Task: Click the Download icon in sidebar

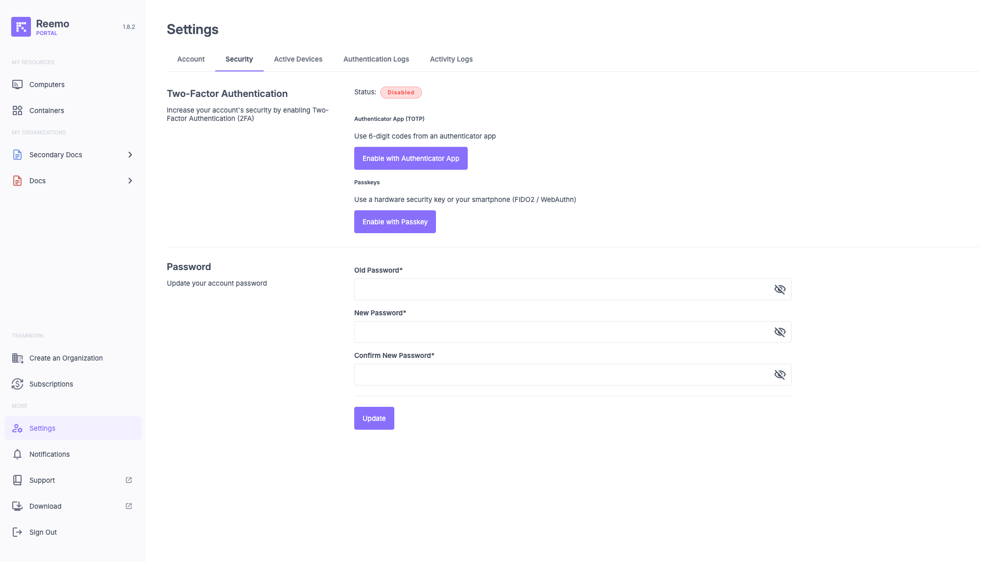Action: tap(17, 506)
